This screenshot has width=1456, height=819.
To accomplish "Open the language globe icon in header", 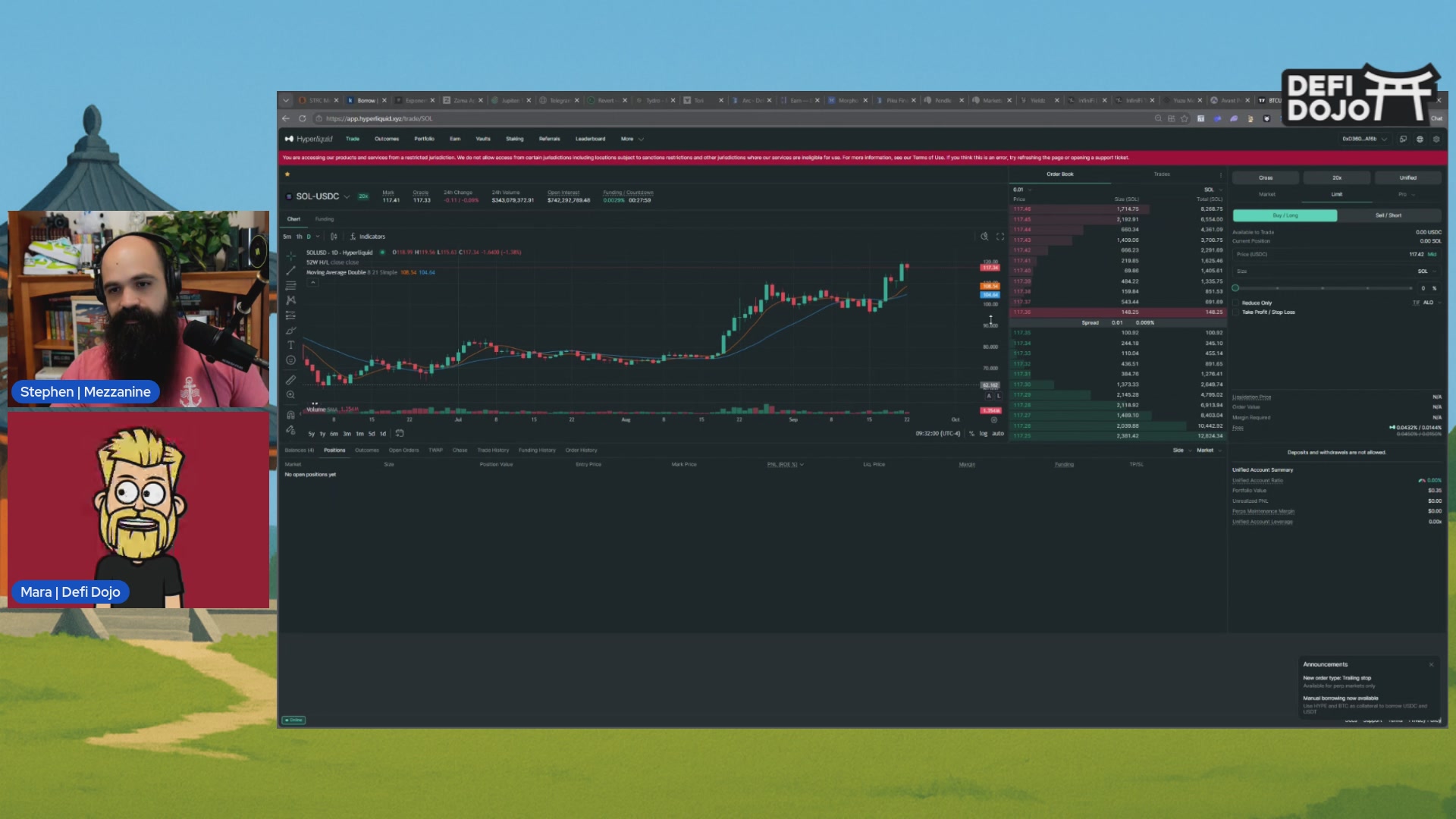I will (x=1420, y=139).
